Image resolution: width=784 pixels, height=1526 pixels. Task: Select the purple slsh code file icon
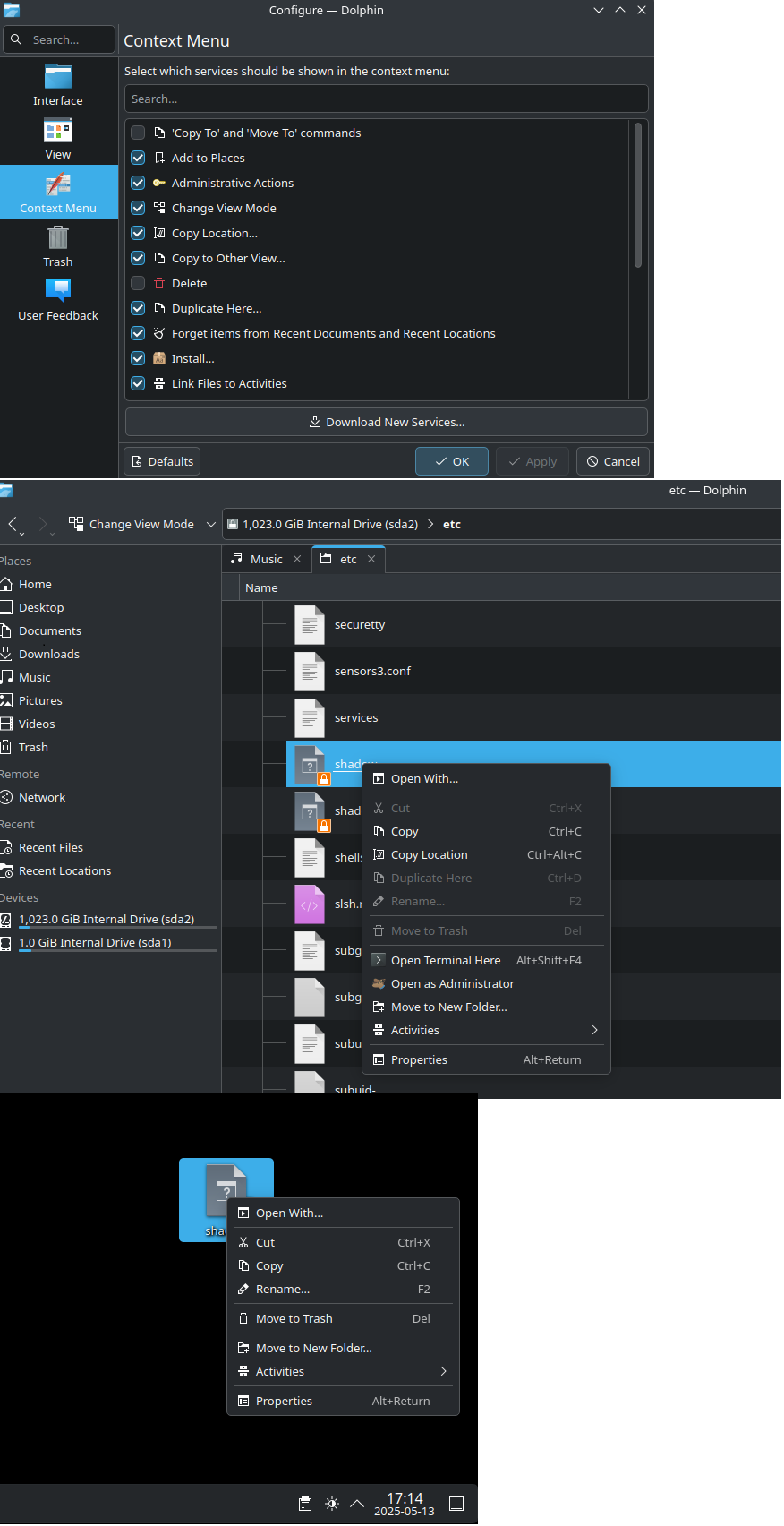coord(310,904)
